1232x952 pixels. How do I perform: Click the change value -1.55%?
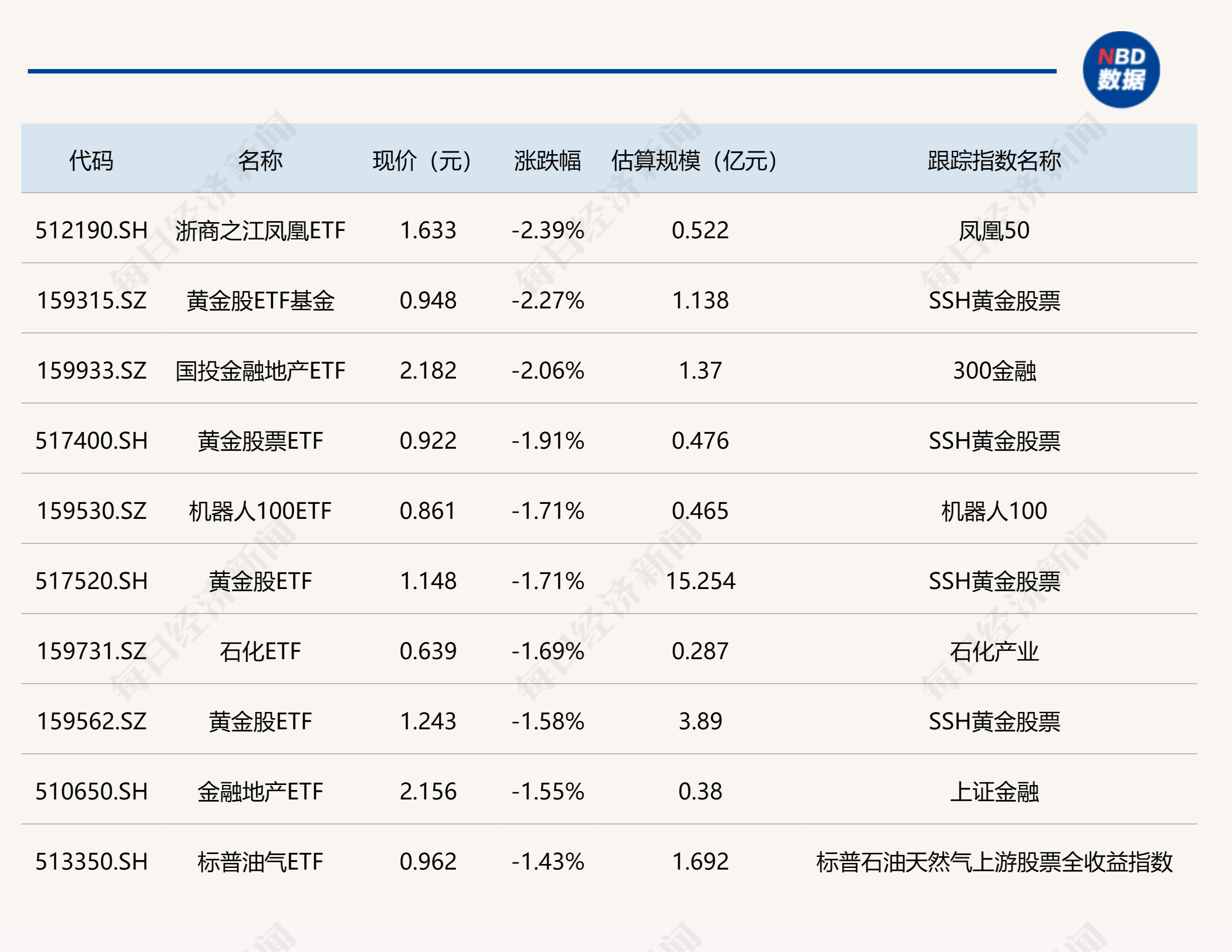(x=547, y=792)
